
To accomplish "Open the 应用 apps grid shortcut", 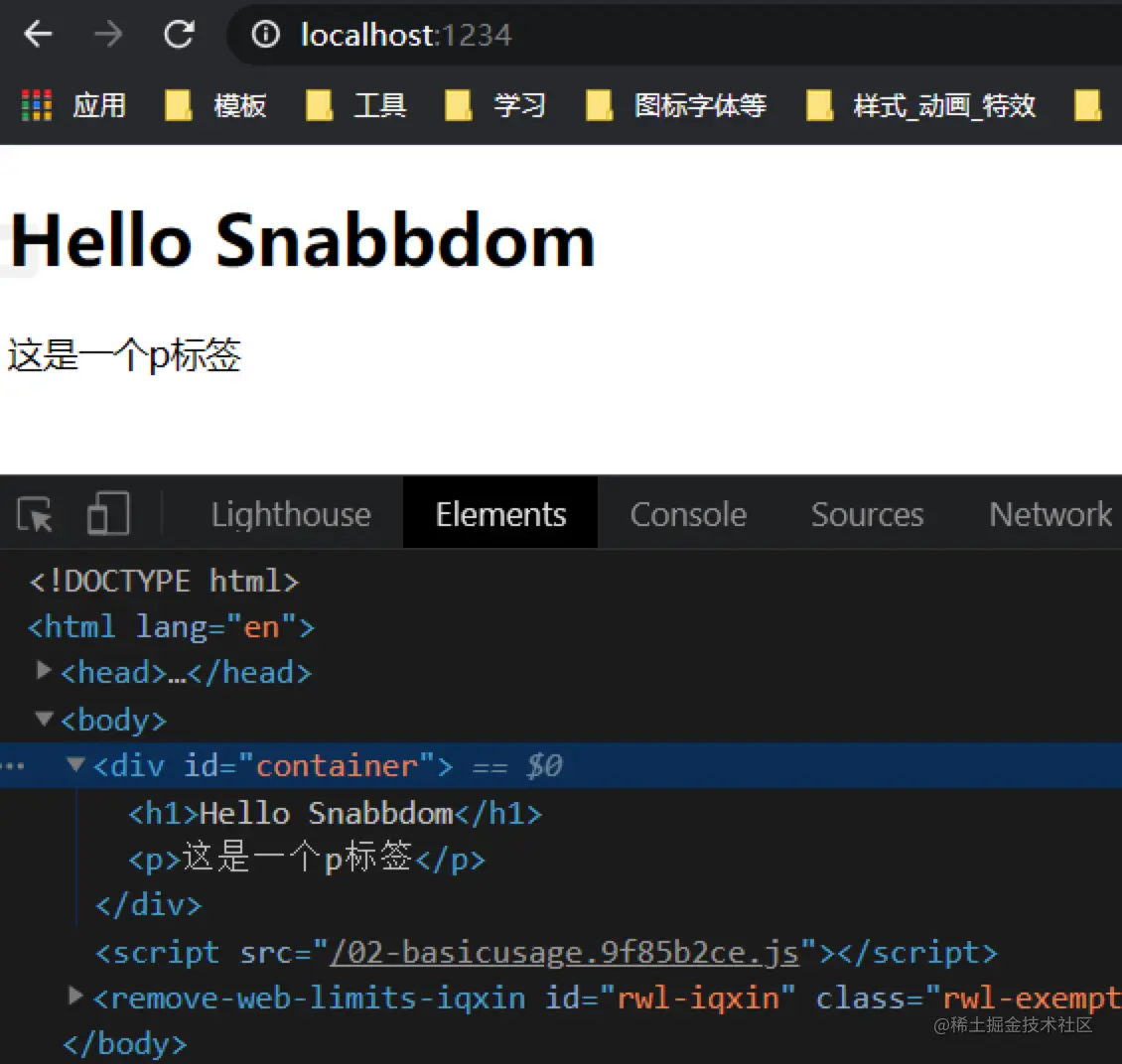I will tap(74, 105).
